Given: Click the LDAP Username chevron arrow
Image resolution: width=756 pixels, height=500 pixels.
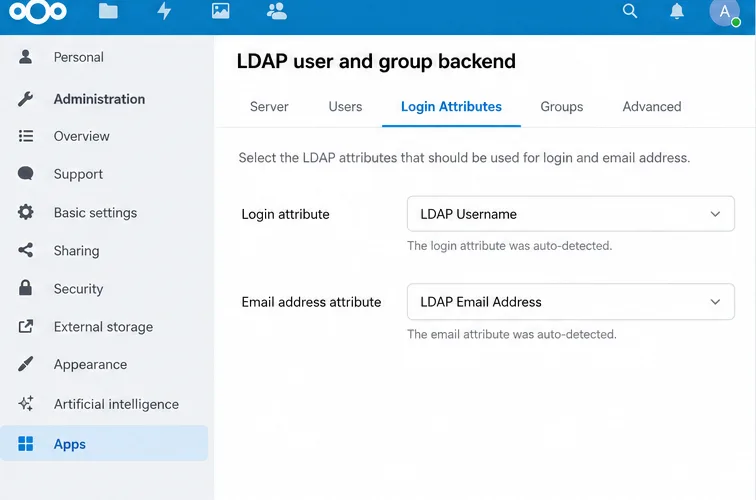Looking at the screenshot, I should 716,214.
